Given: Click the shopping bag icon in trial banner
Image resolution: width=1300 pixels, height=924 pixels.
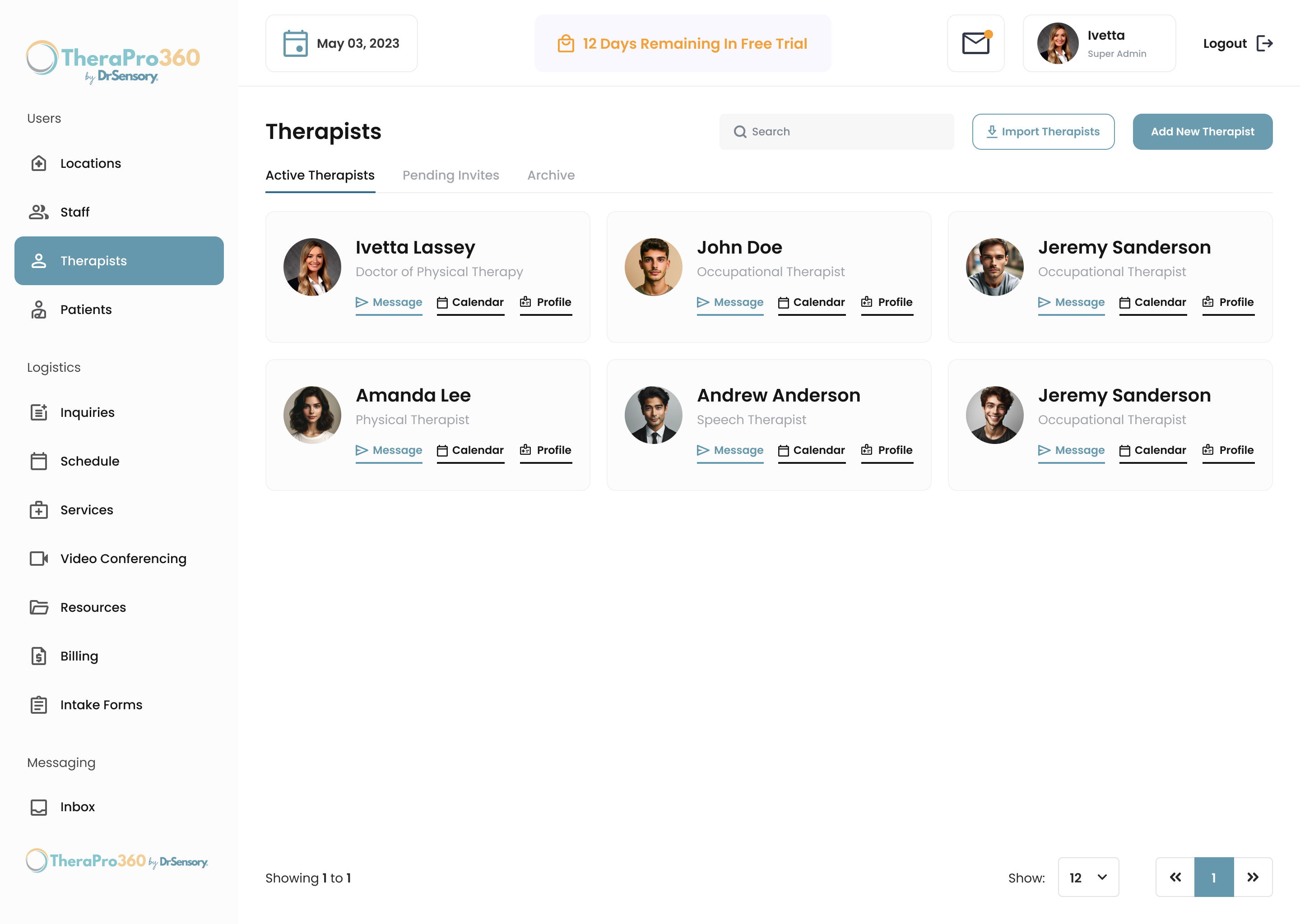Looking at the screenshot, I should [566, 43].
